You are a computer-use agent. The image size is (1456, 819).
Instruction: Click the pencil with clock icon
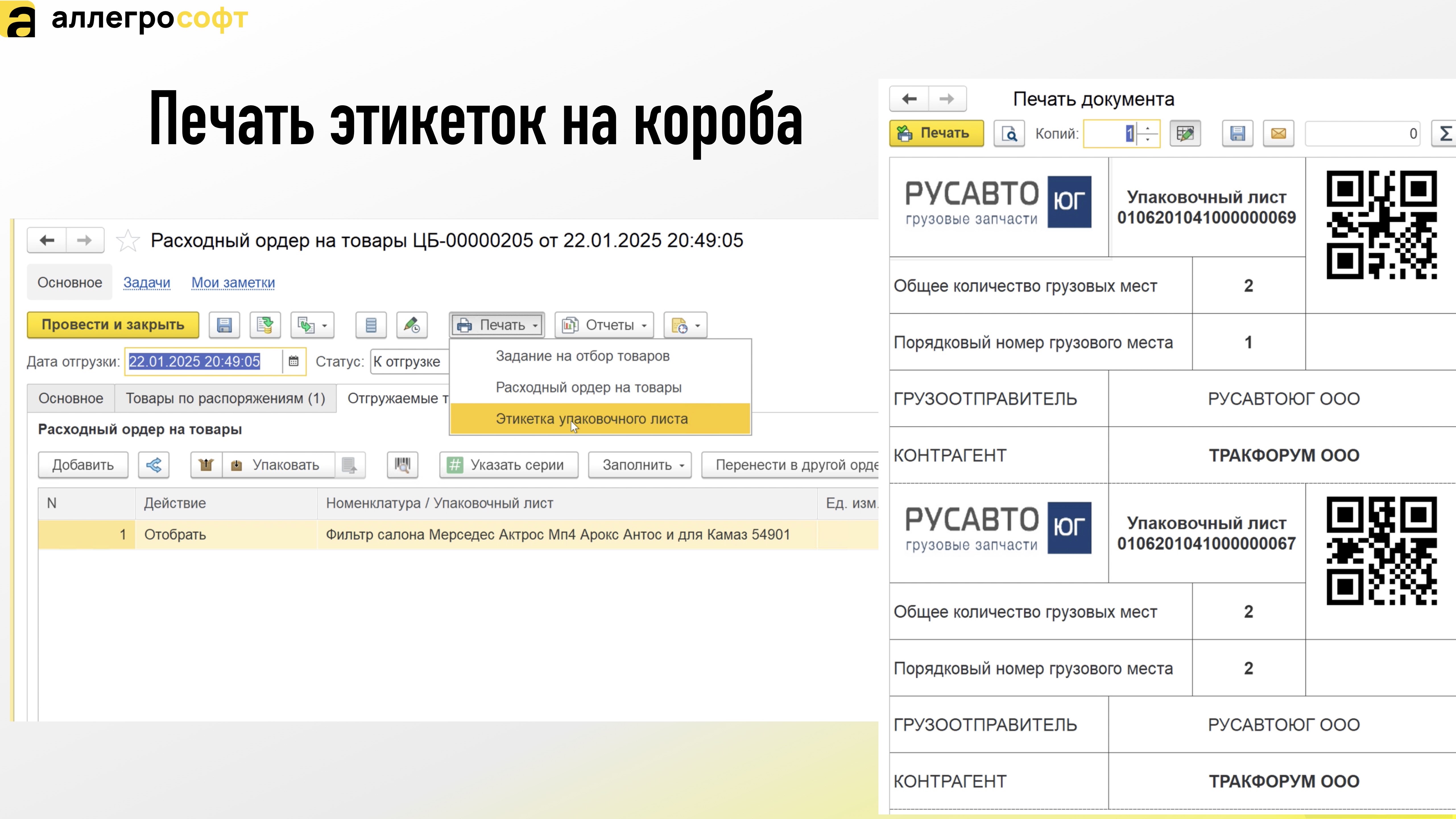tap(412, 325)
